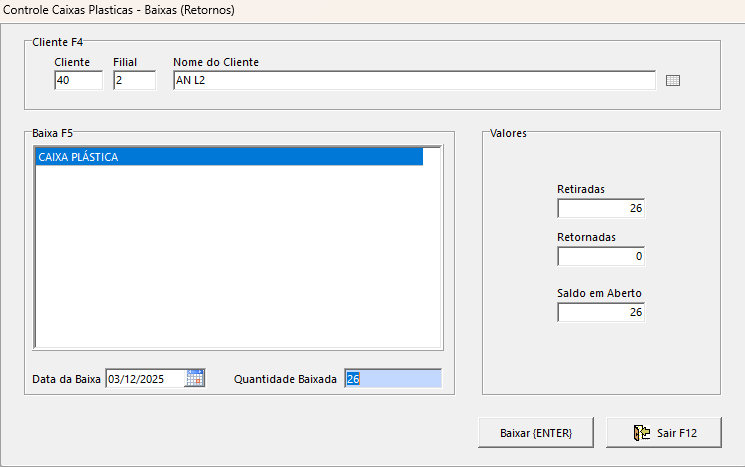Click the Sair F12 button text
This screenshot has width=745, height=467.
pos(676,433)
